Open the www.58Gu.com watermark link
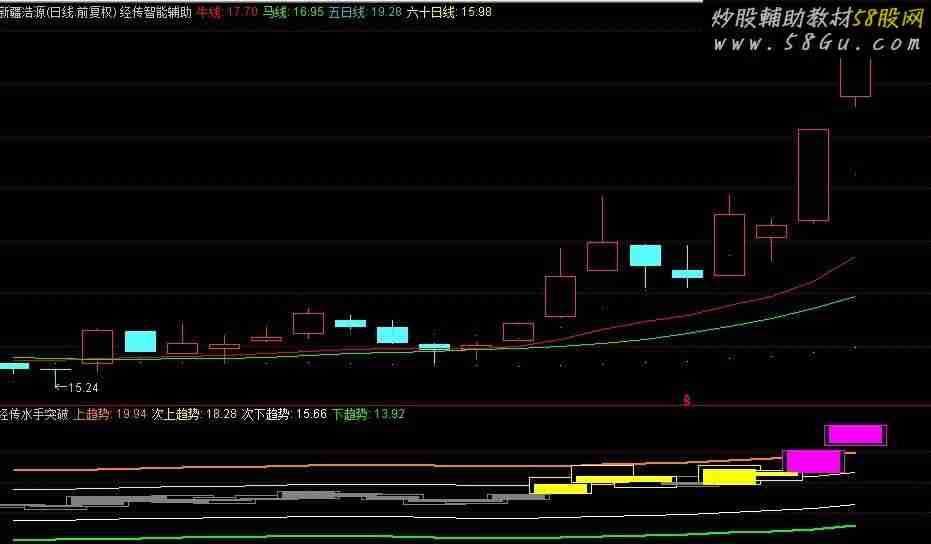 pyautogui.click(x=815, y=43)
